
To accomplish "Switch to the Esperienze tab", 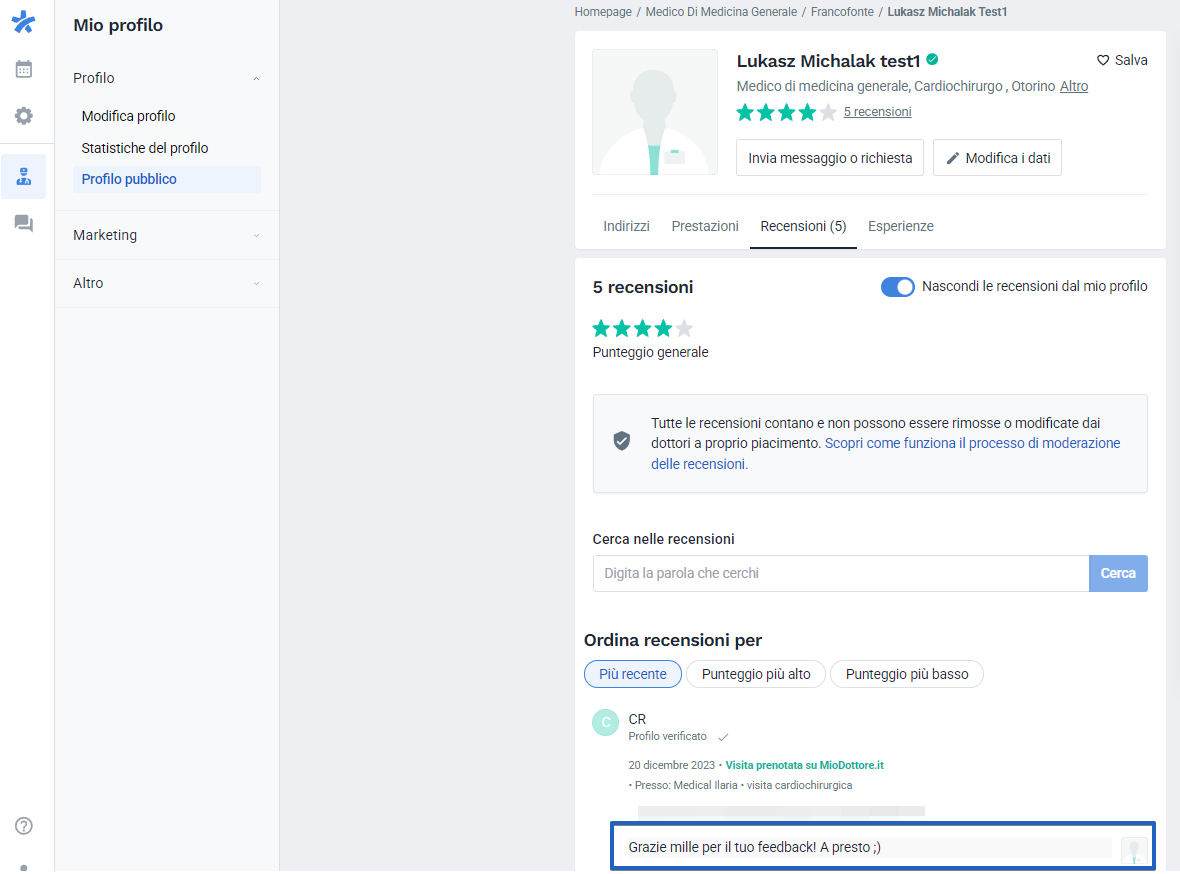I will (x=901, y=226).
